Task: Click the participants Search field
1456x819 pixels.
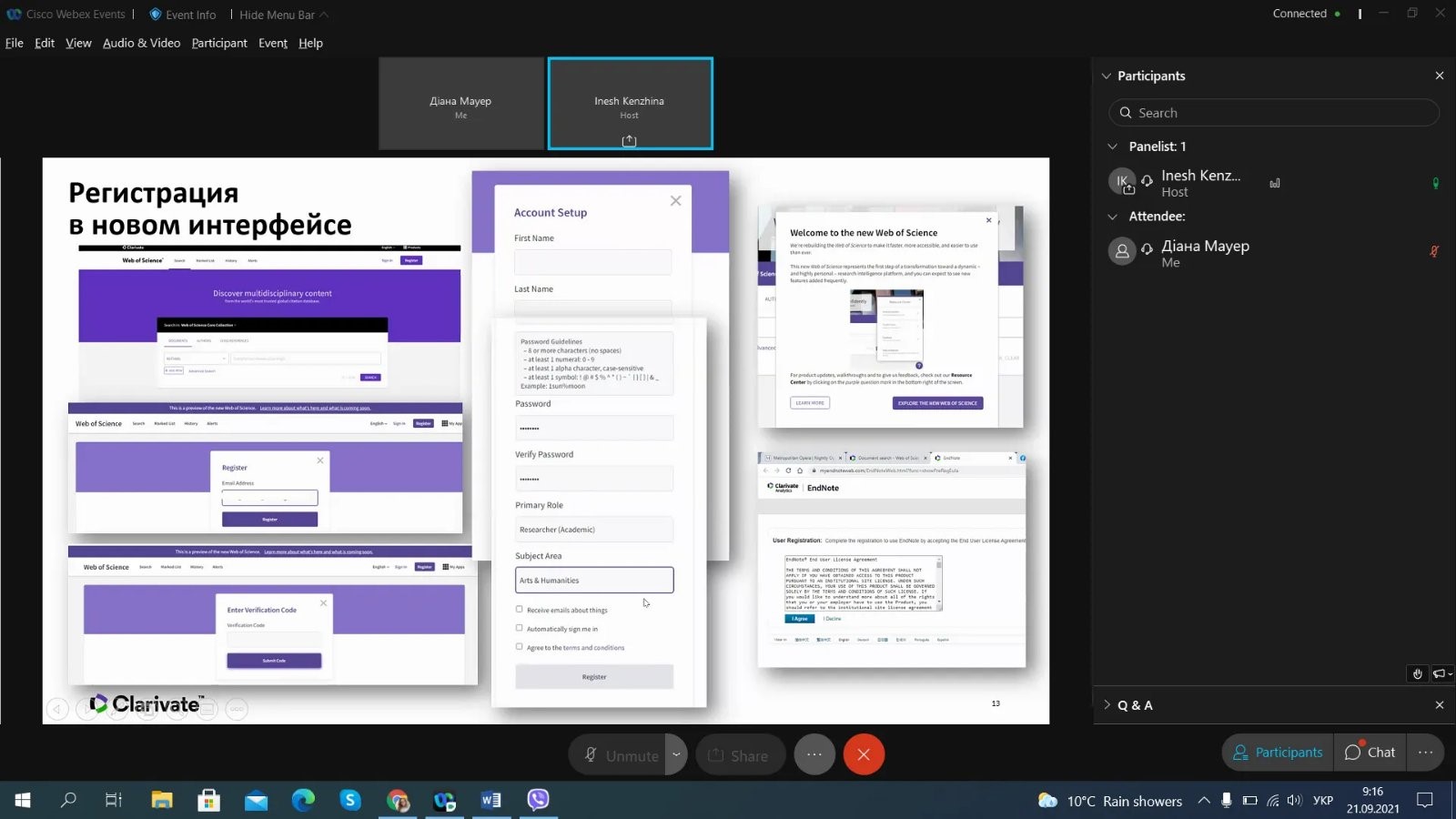Action: tap(1274, 113)
